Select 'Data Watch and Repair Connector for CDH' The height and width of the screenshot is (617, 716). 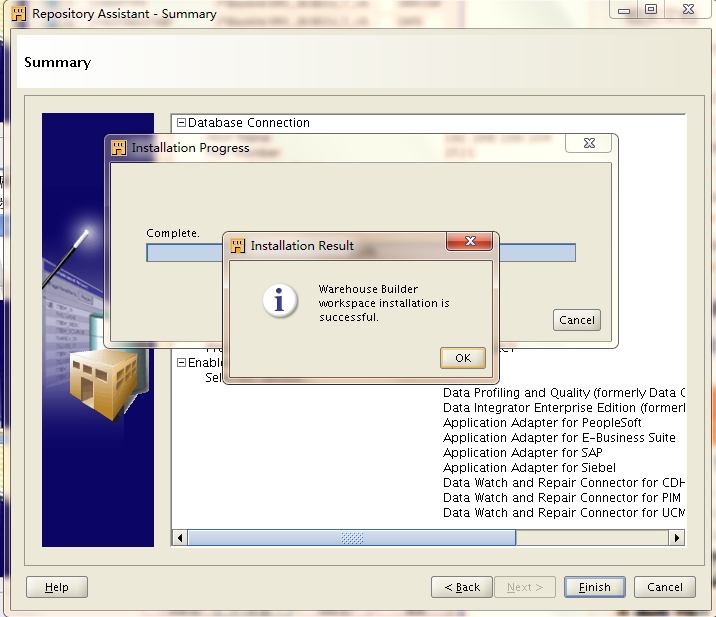tap(564, 483)
